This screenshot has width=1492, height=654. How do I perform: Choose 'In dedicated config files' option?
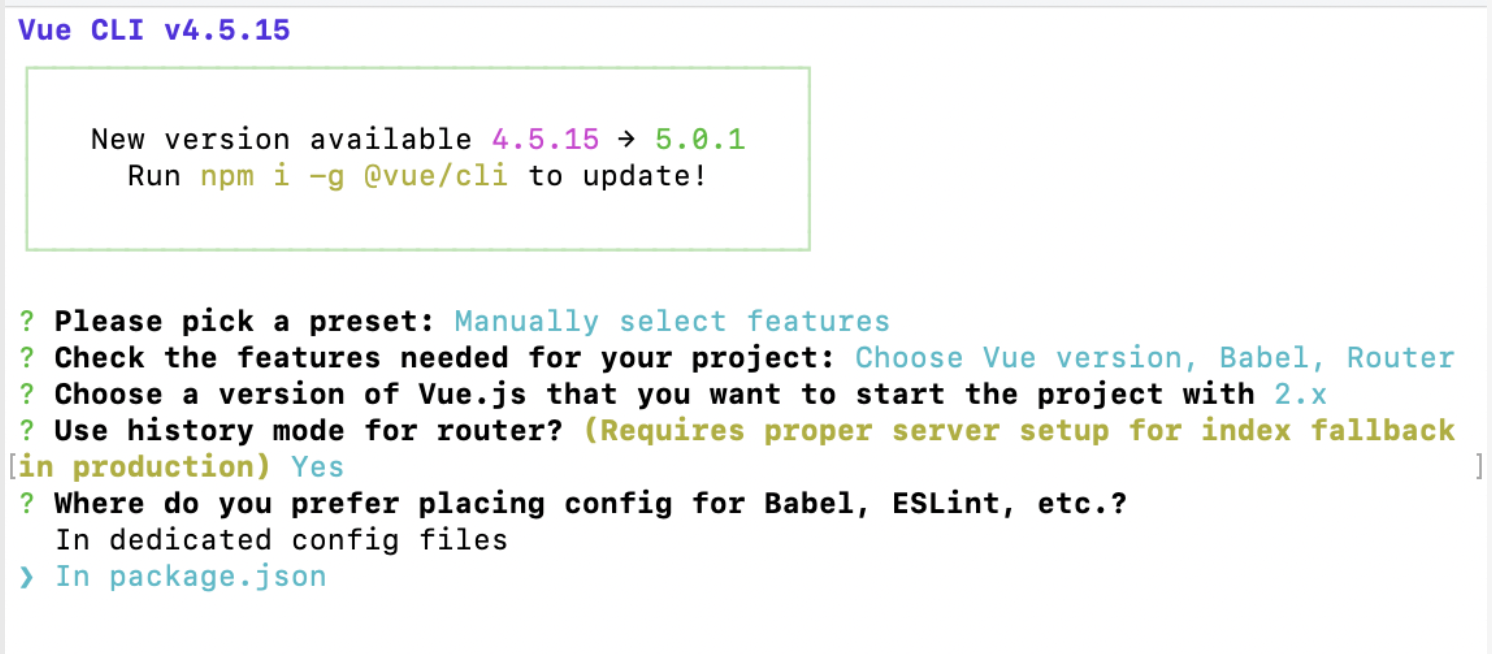click(x=281, y=540)
